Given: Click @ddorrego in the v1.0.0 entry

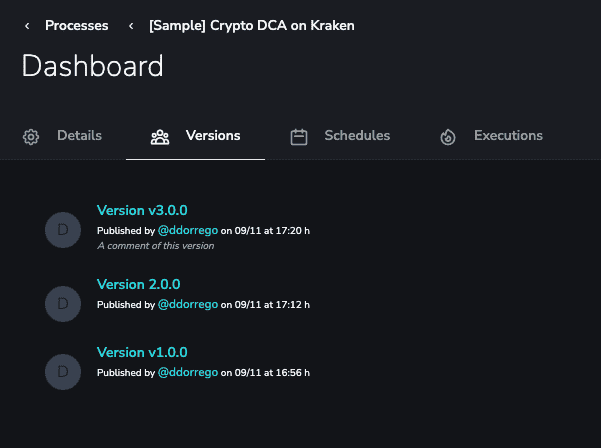Looking at the screenshot, I should tap(188, 372).
